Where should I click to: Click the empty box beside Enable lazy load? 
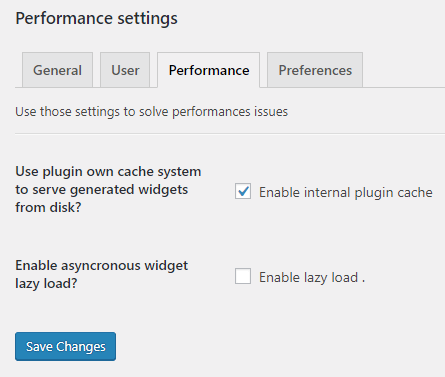coord(243,276)
